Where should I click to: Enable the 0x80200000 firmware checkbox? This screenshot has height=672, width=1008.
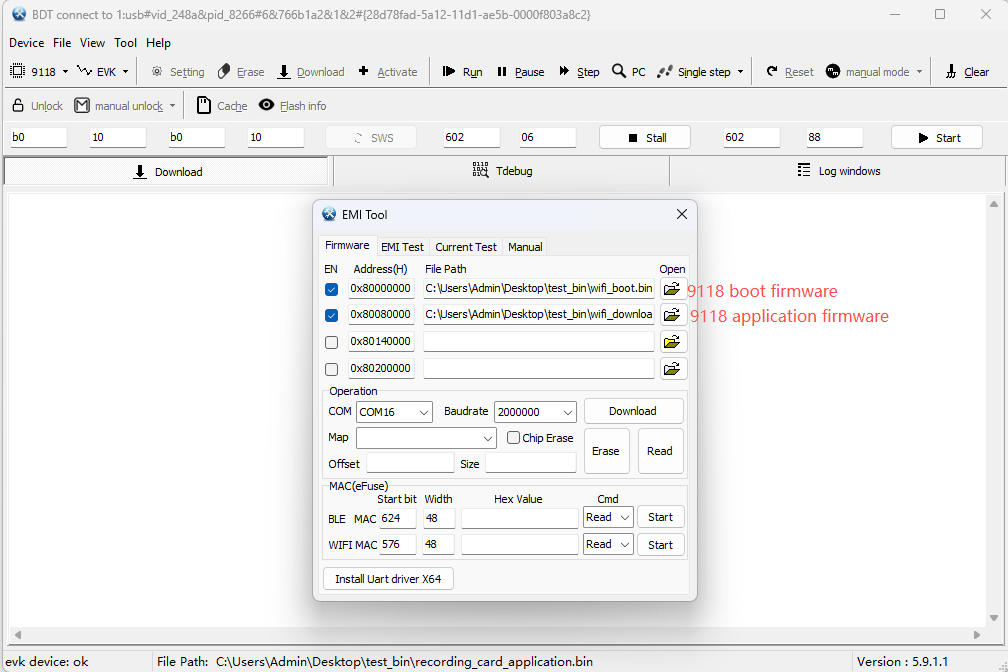(x=332, y=370)
